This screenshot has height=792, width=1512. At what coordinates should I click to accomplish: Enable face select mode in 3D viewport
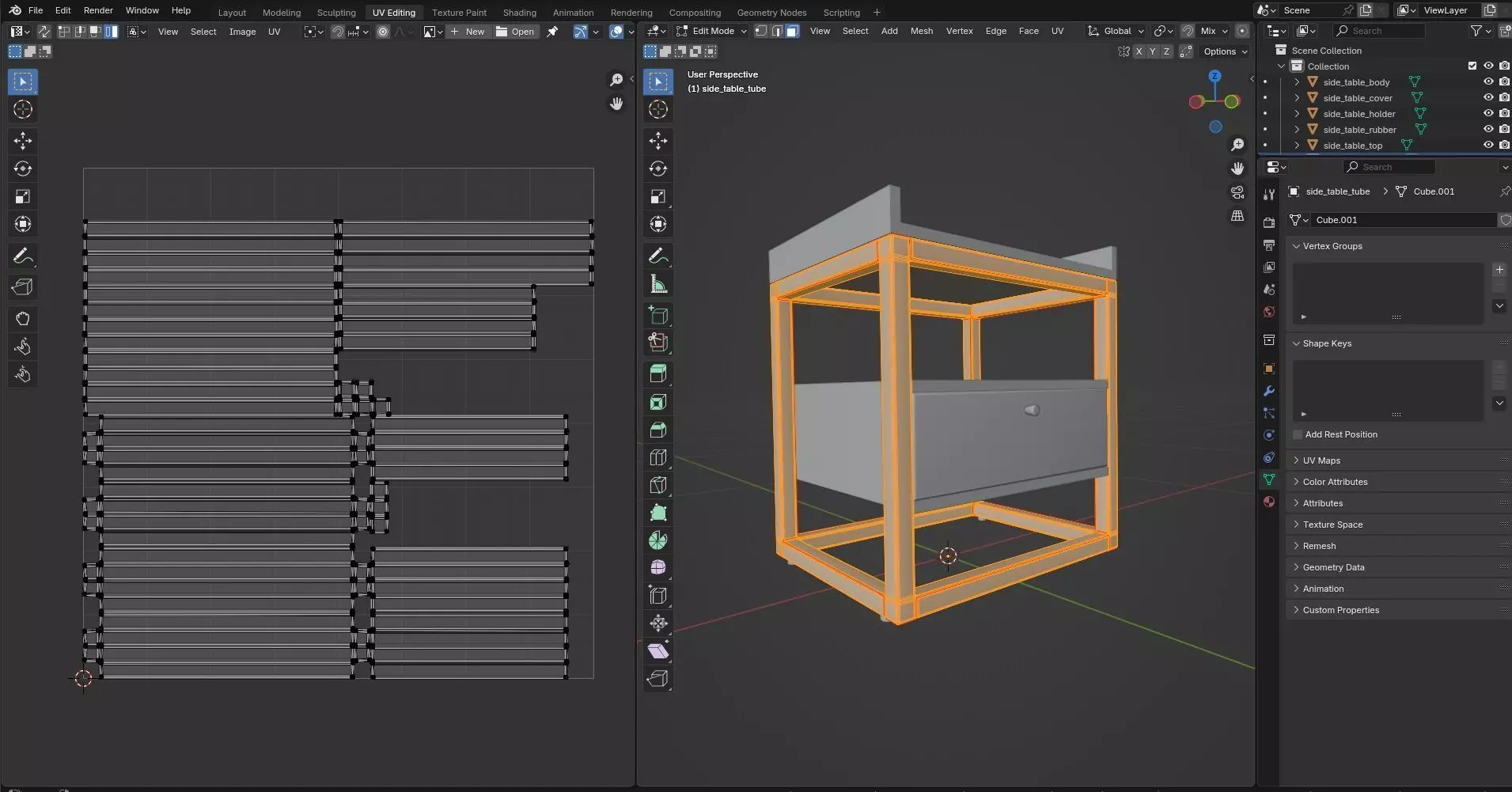792,31
